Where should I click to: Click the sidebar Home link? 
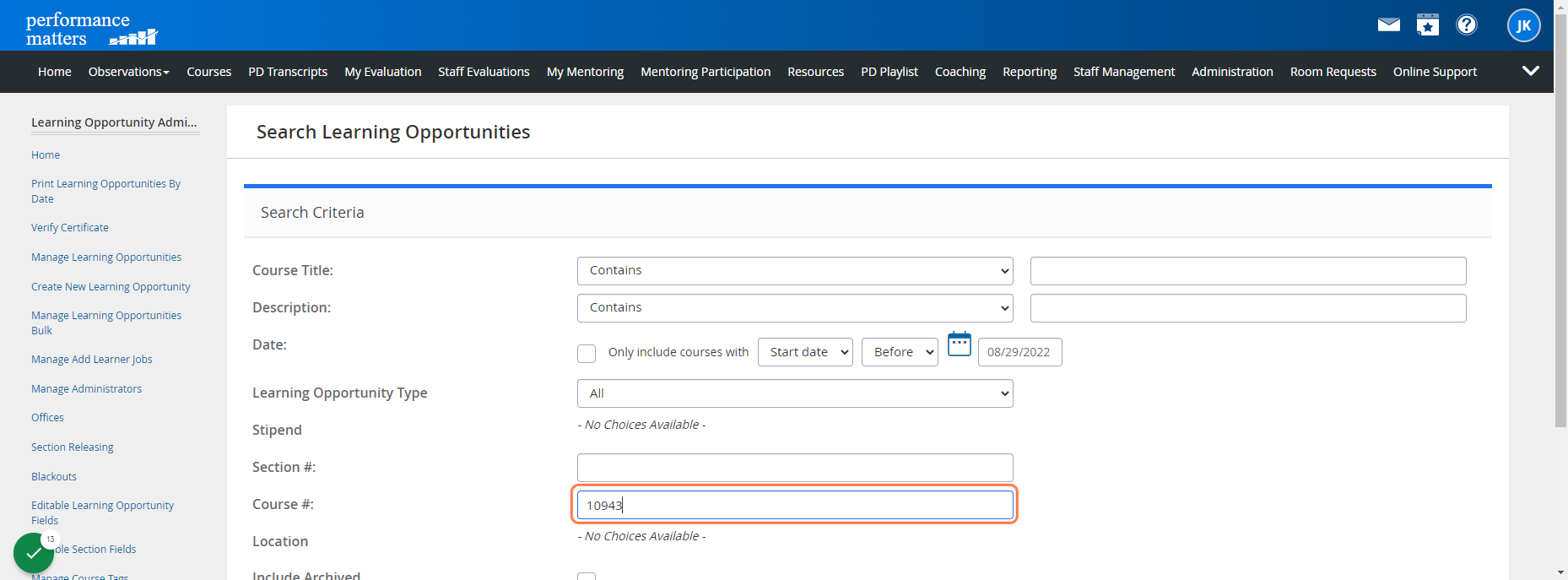click(x=46, y=155)
